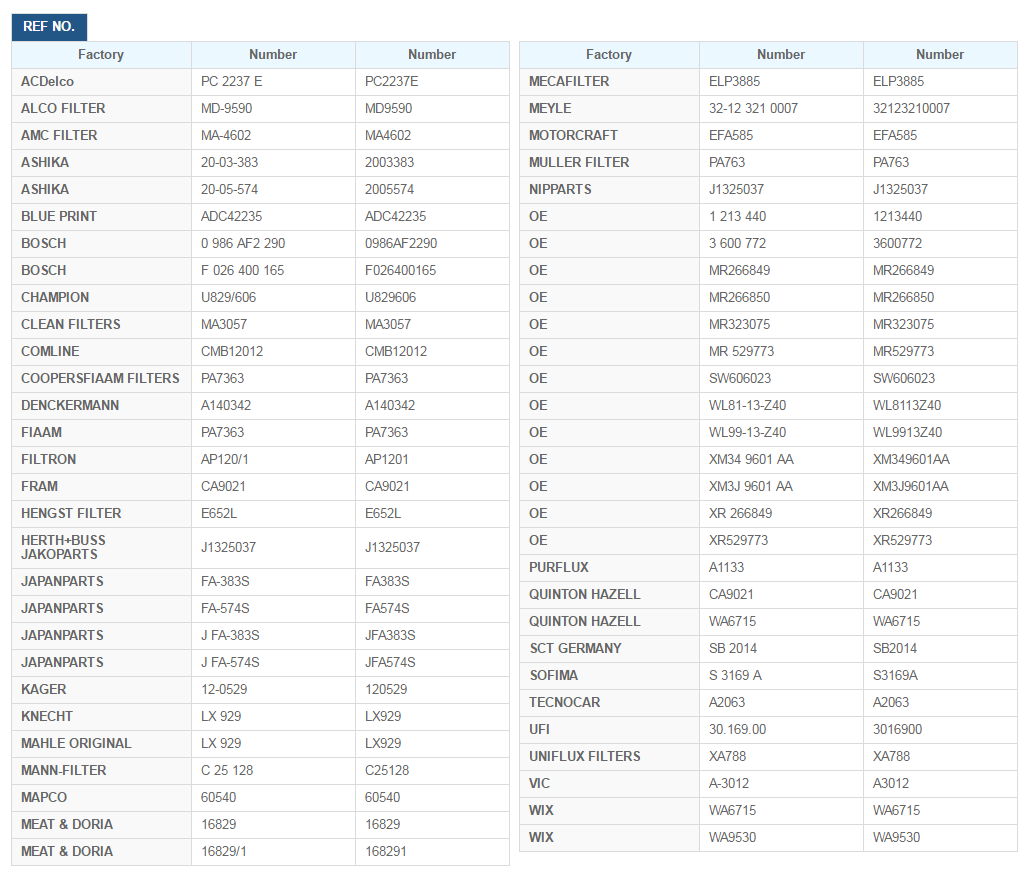Click number C 25 128
Viewport: 1030px width, 877px height.
tap(227, 770)
